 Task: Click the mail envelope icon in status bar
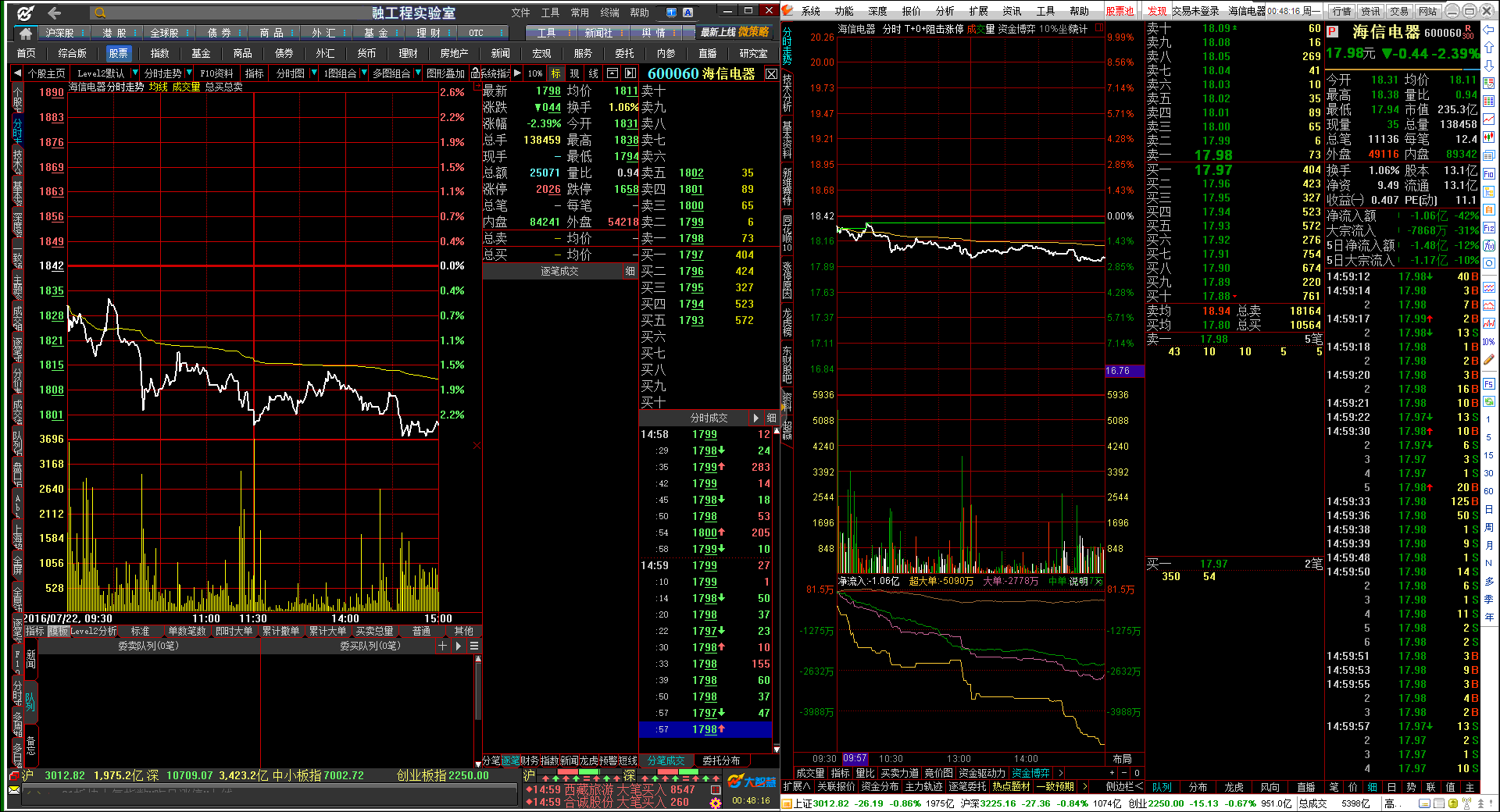pos(15,790)
